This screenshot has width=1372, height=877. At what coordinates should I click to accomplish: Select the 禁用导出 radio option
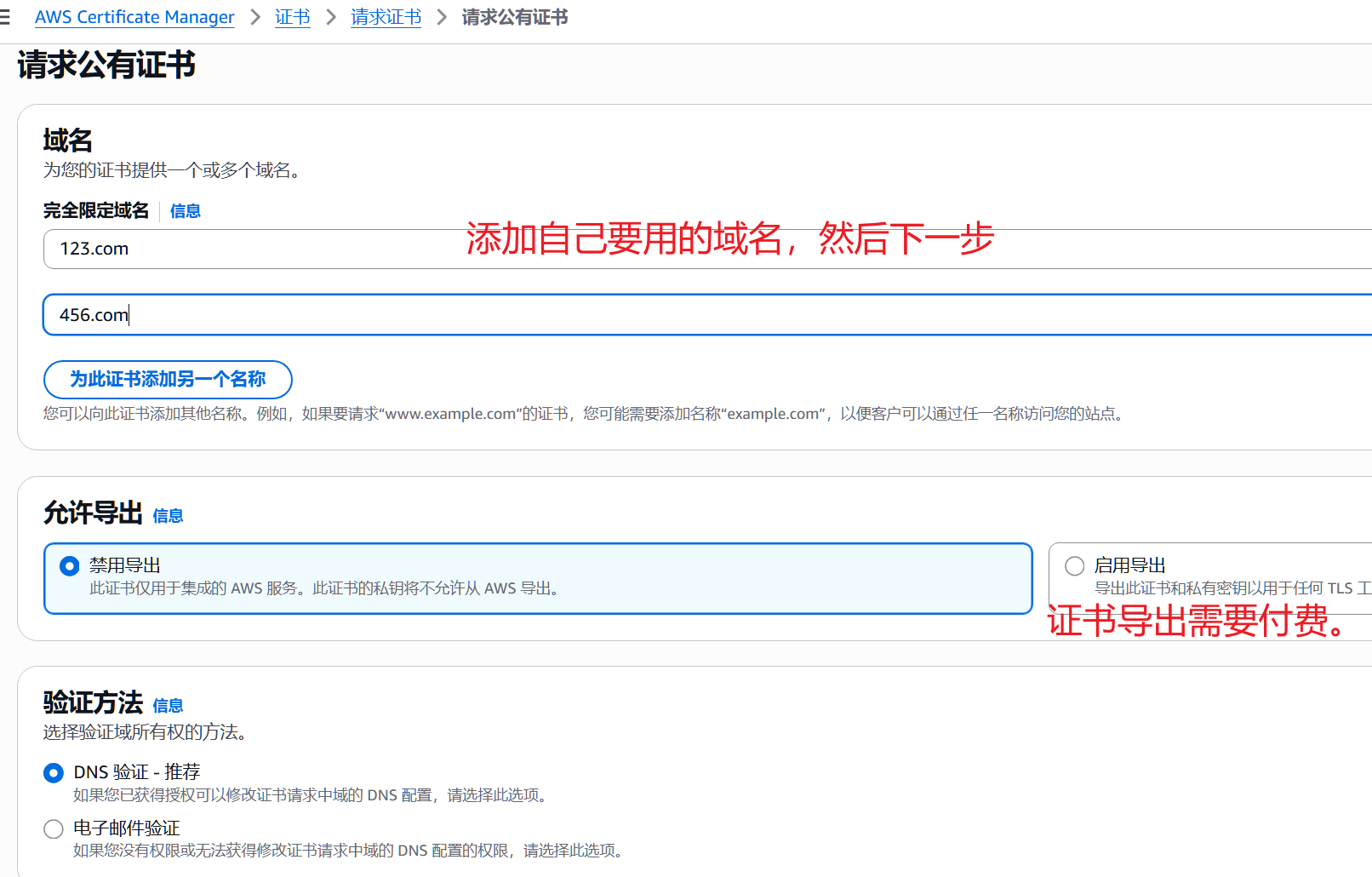[70, 566]
